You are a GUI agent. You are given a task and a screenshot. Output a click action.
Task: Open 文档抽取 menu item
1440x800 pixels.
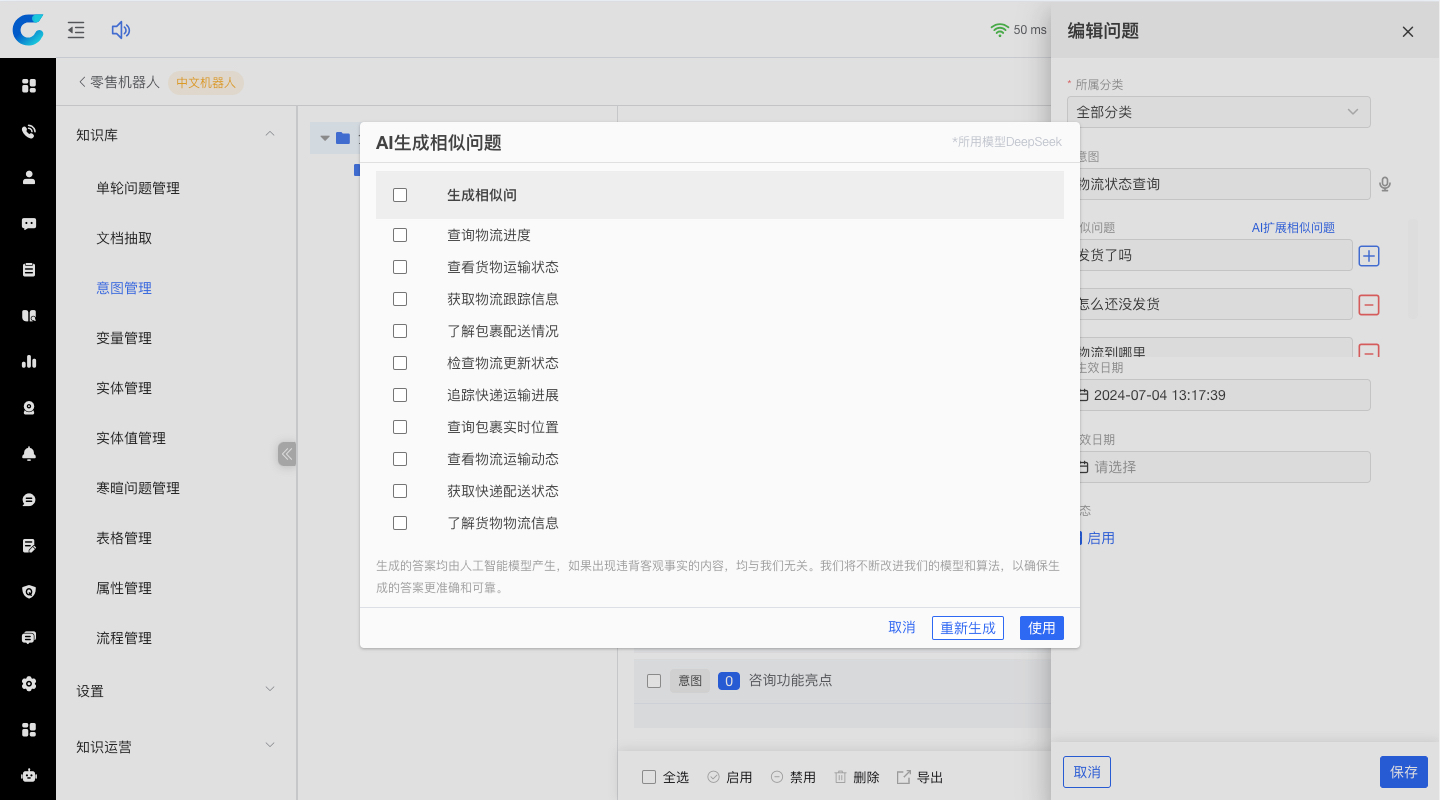pyautogui.click(x=124, y=238)
